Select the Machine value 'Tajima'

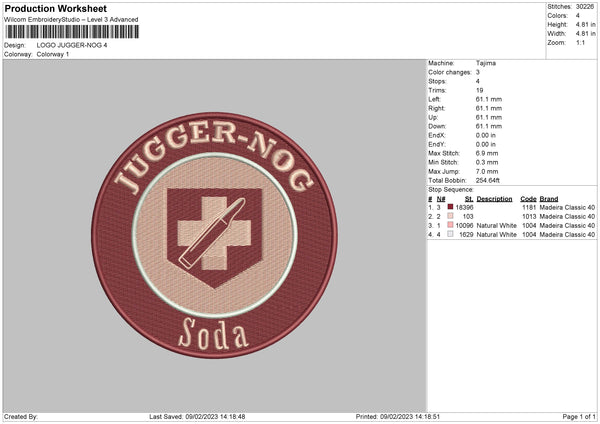[486, 63]
